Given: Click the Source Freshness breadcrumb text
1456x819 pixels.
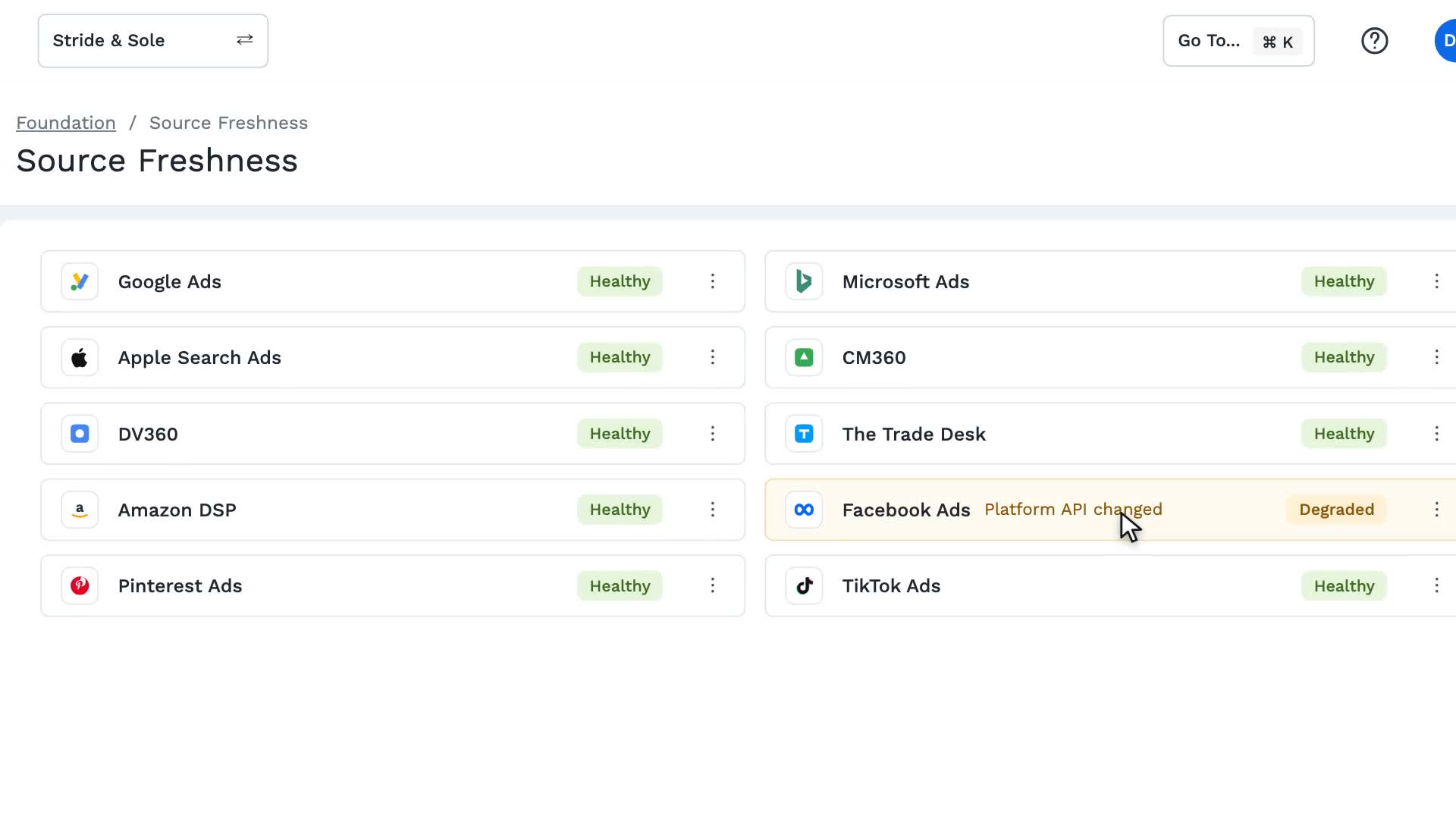Looking at the screenshot, I should [228, 123].
